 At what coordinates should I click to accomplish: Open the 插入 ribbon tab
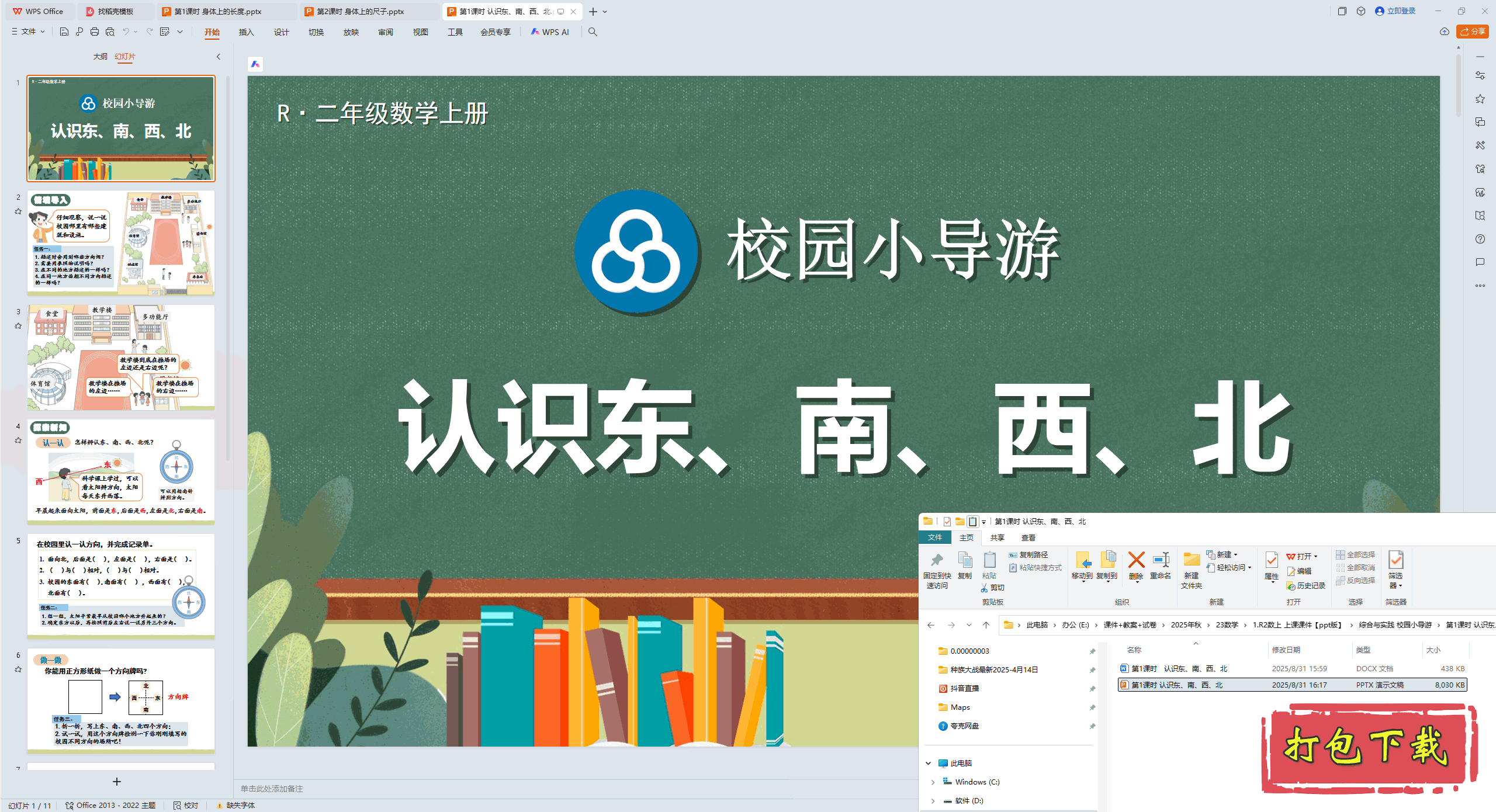tap(246, 32)
